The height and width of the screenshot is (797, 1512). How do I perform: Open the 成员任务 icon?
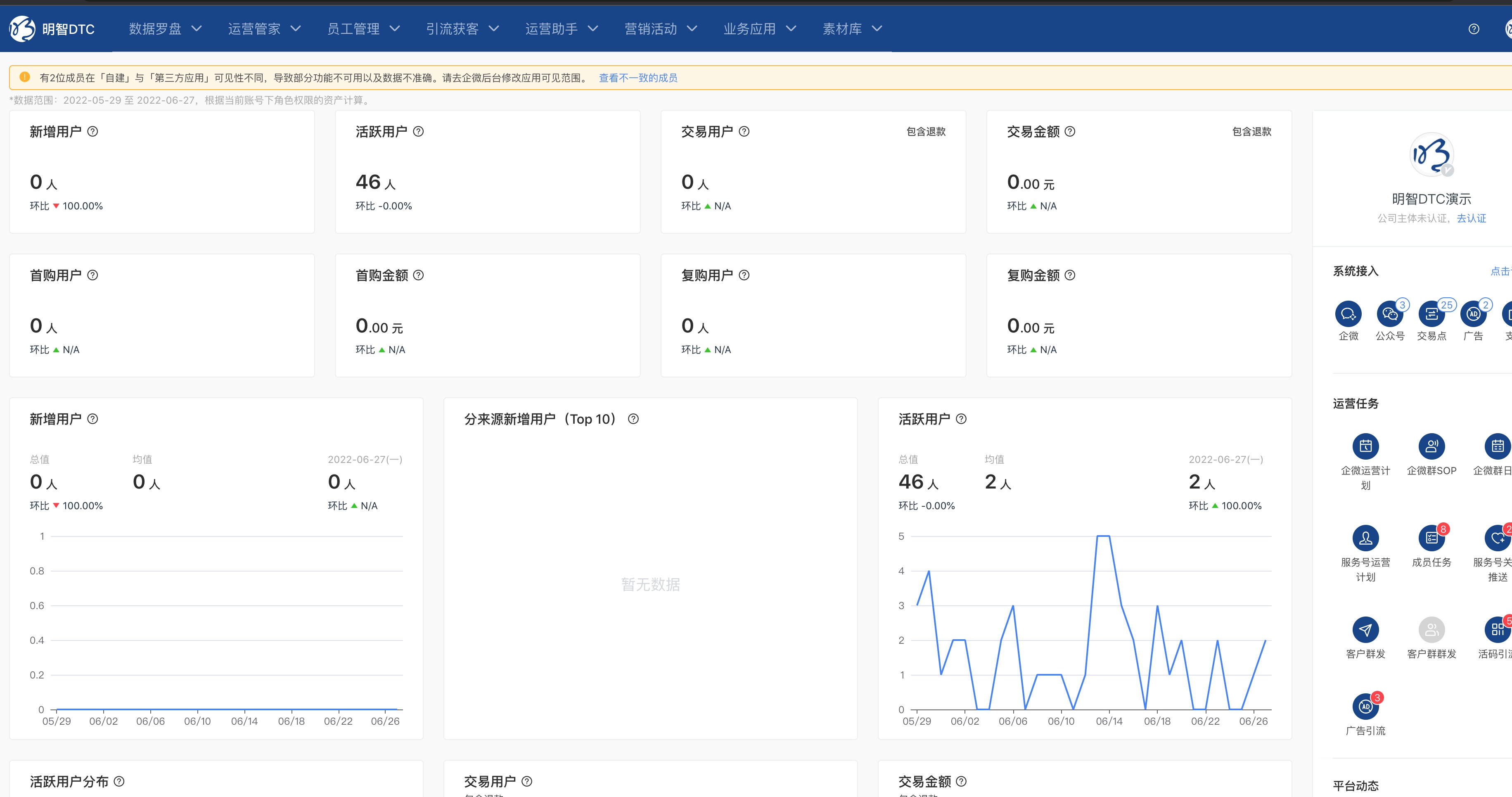[x=1431, y=538]
